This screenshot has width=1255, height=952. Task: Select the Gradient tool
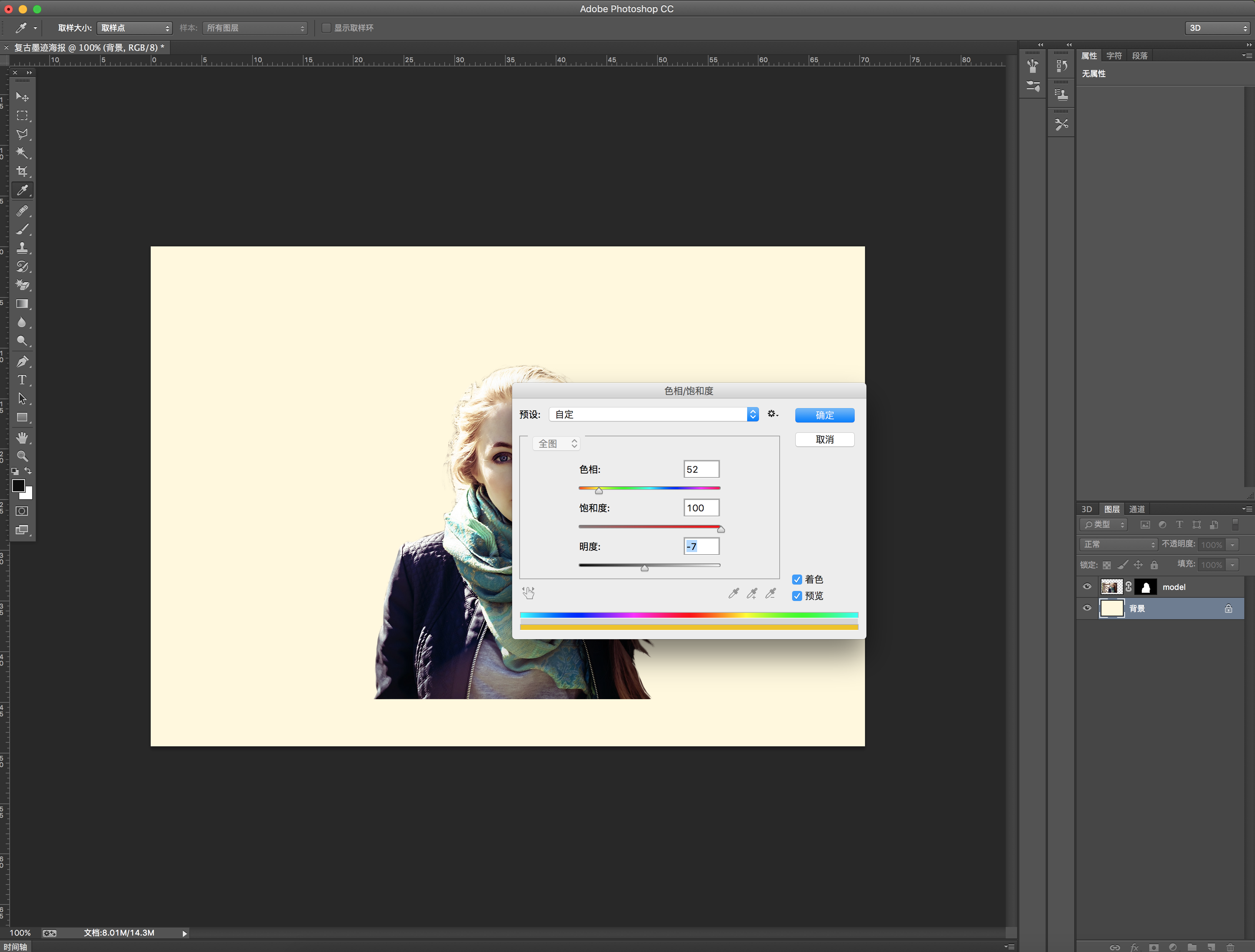click(x=21, y=304)
